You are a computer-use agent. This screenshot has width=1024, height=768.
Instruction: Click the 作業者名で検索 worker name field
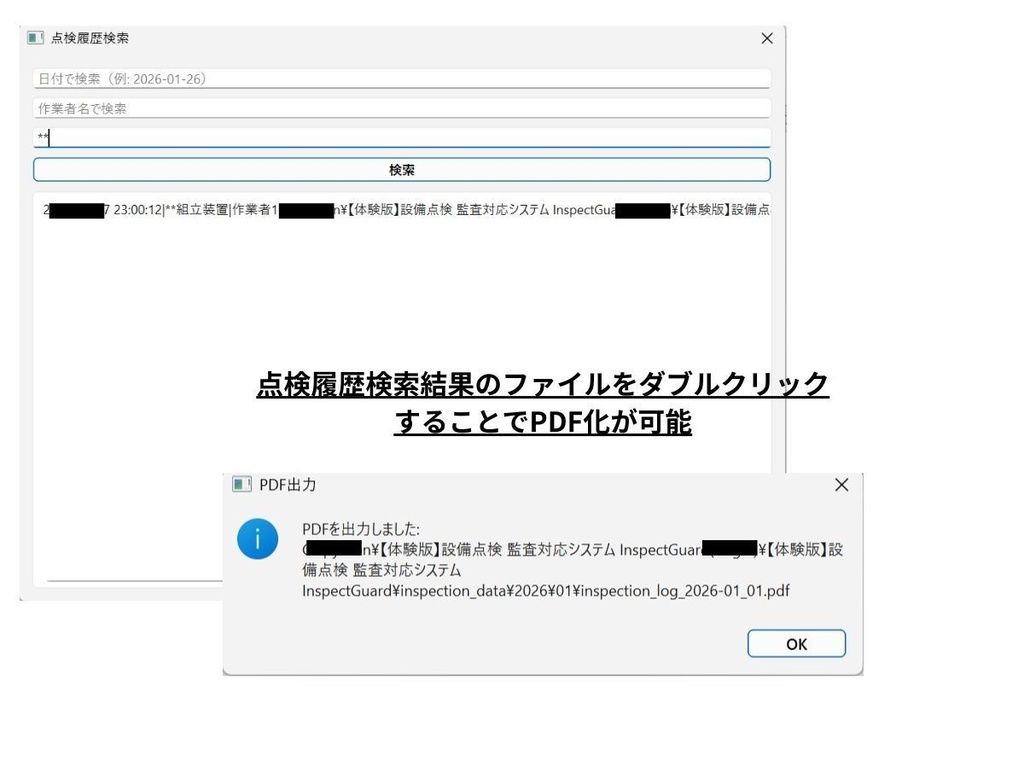[x=400, y=108]
